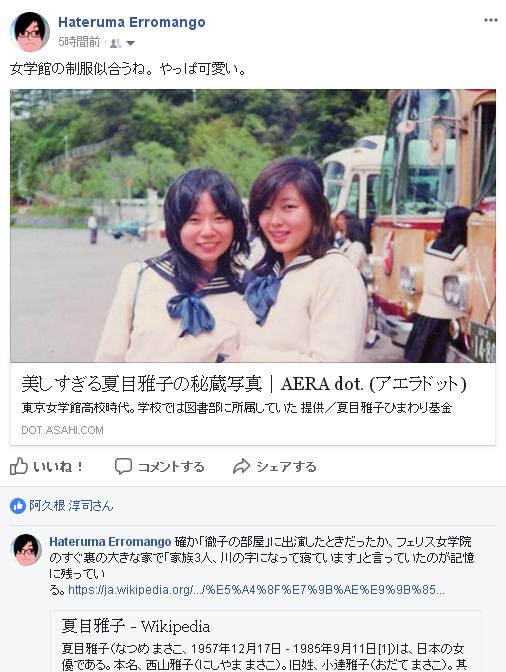Click the 5時間前 post timestamp
Screen dimensions: 506x672
pyautogui.click(x=79, y=42)
